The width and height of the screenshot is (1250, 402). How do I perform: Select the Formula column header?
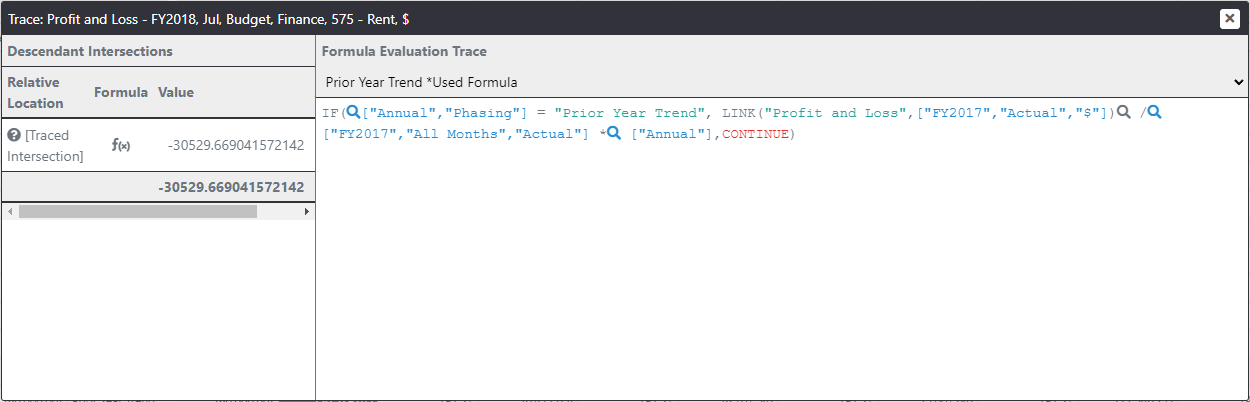click(121, 92)
